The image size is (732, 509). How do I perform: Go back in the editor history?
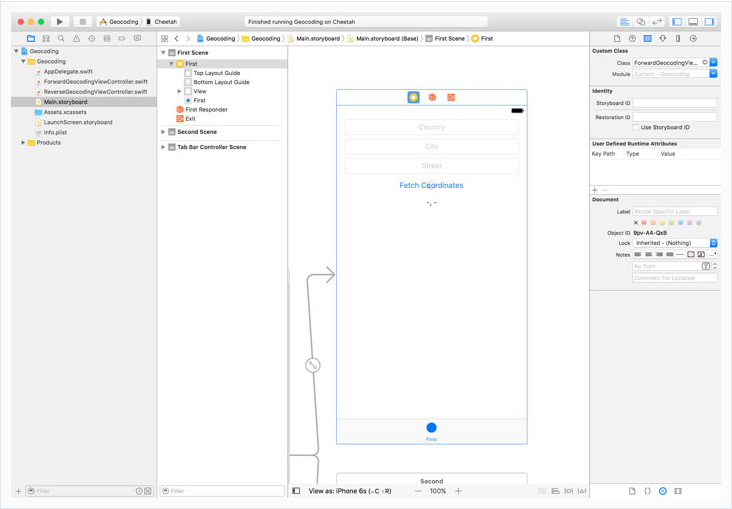176,38
